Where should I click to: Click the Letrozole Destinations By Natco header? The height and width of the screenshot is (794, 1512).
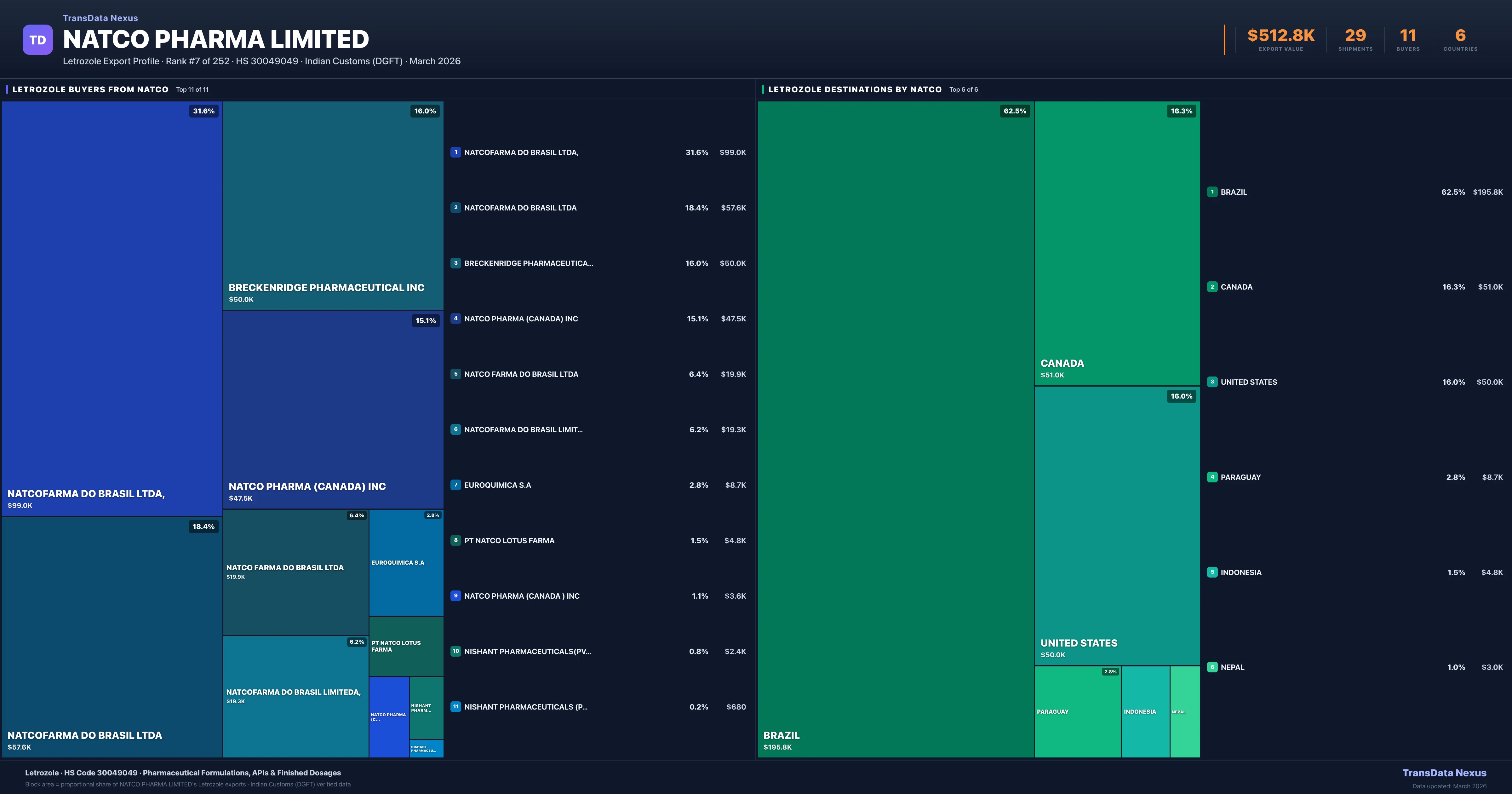point(855,89)
